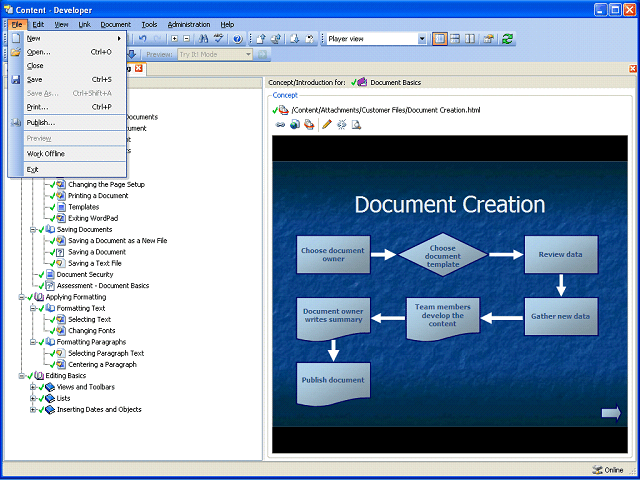Click the link icon in Concept pane

pyautogui.click(x=280, y=125)
